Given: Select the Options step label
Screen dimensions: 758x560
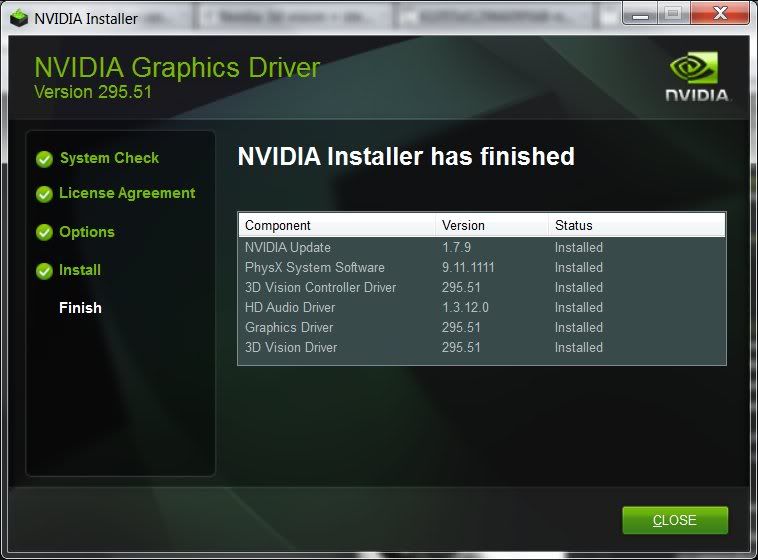Looking at the screenshot, I should [87, 232].
